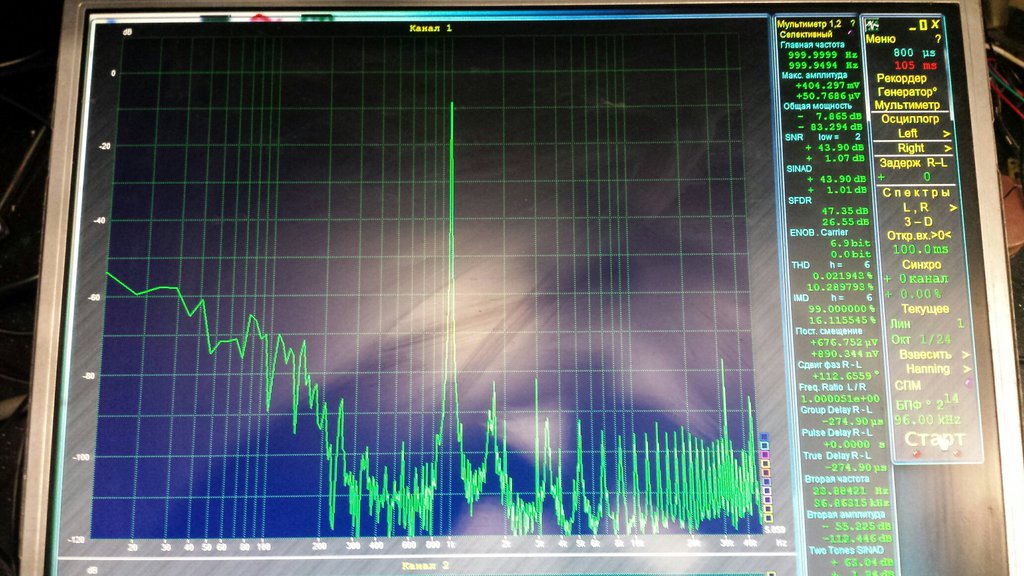Open the Генератор module

(907, 91)
